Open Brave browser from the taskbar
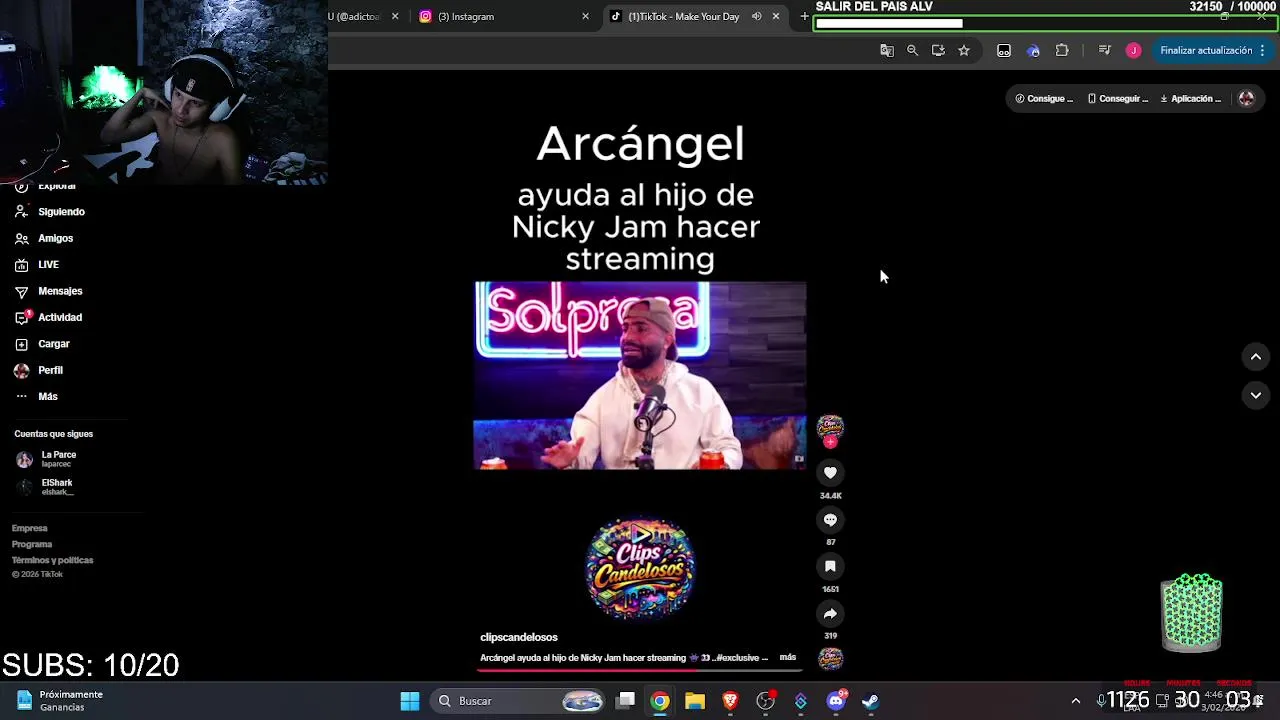 pyautogui.click(x=730, y=701)
